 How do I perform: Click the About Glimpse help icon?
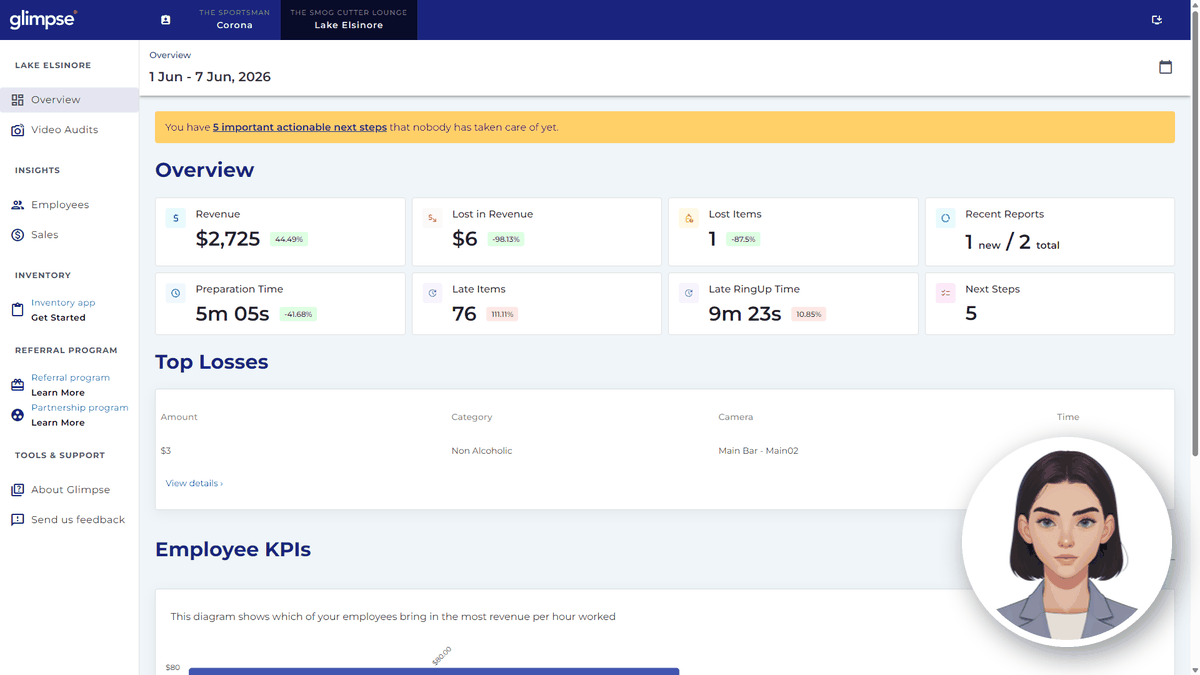pyautogui.click(x=17, y=490)
